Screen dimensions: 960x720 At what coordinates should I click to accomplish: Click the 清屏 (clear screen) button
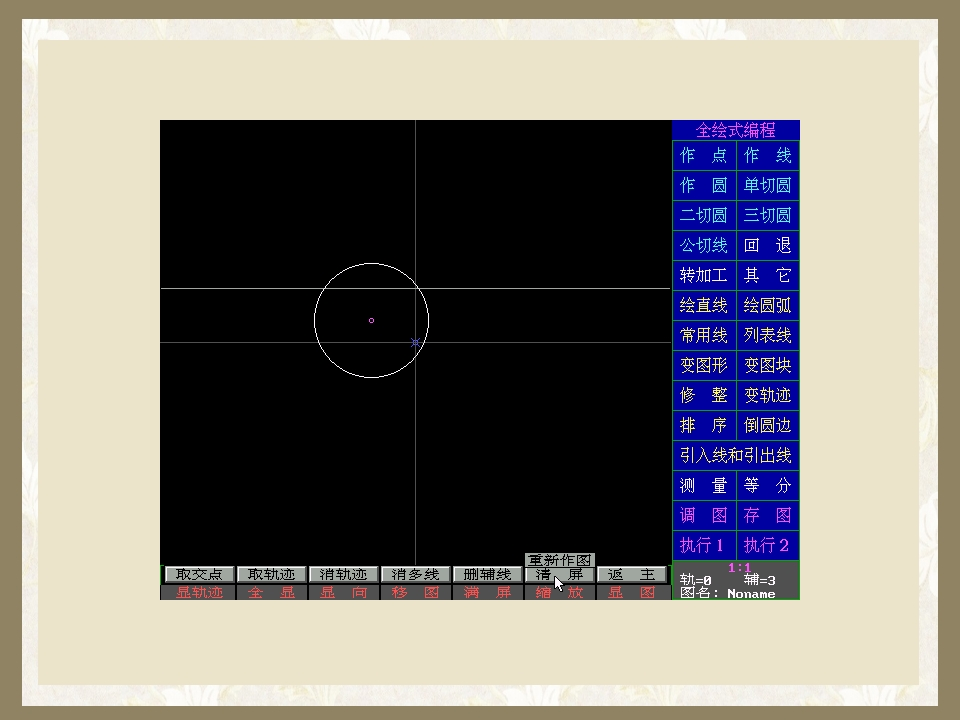tap(560, 575)
